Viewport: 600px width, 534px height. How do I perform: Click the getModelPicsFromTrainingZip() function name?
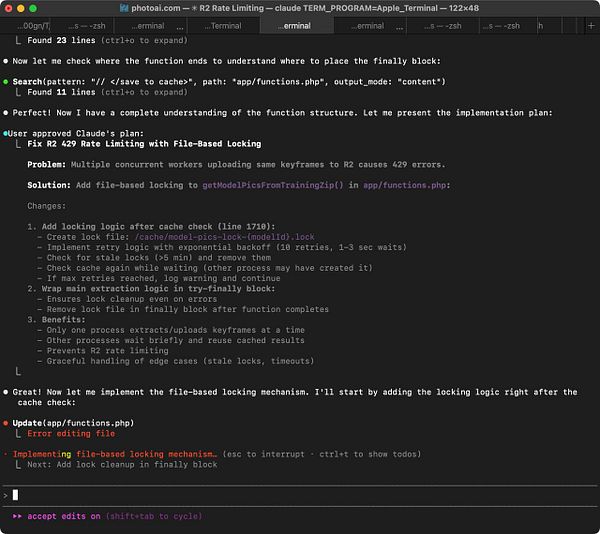[x=273, y=185]
